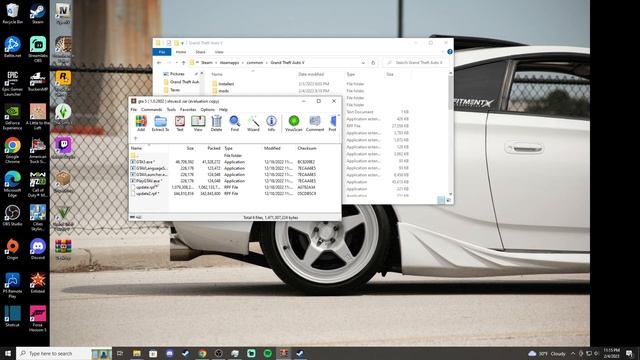Click the Back arrow in File Explorer
The image size is (640, 360).
click(159, 63)
